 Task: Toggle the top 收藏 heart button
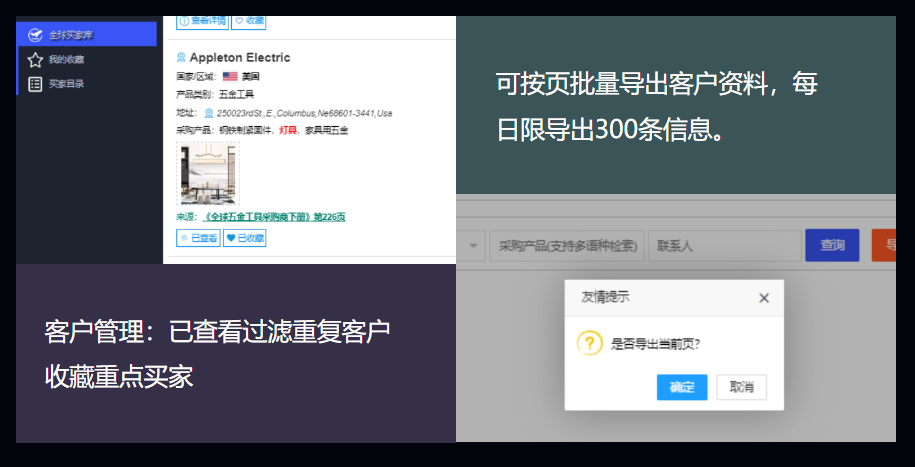click(x=250, y=20)
